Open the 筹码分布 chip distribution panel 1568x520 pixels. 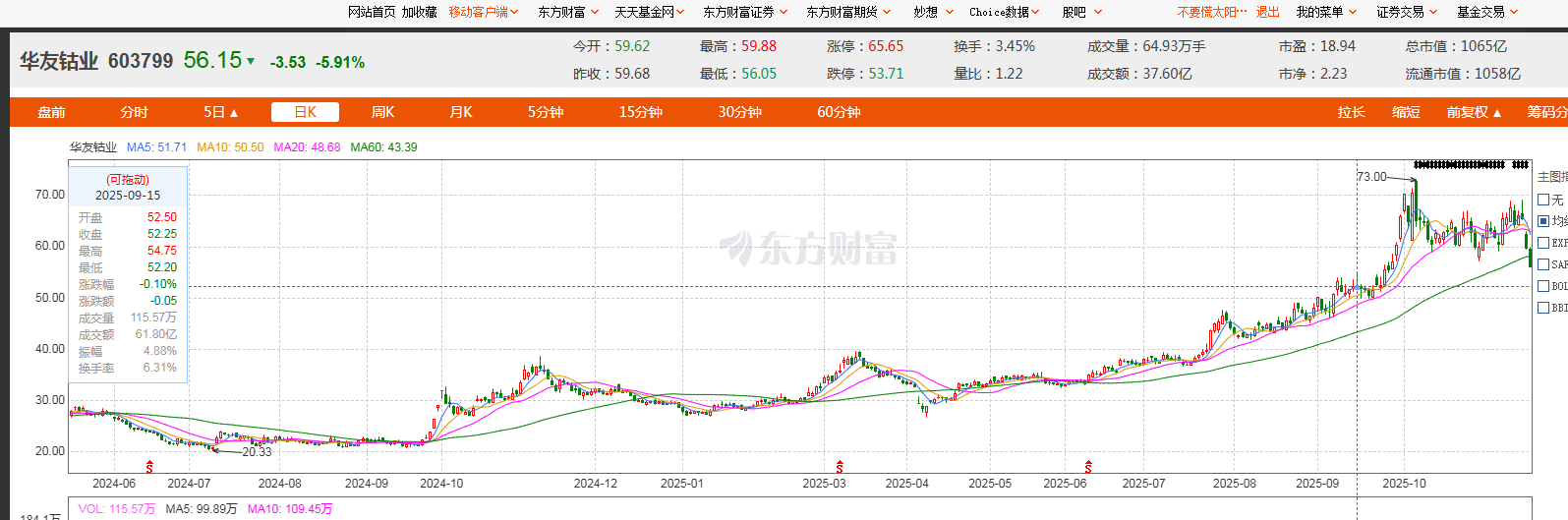click(1546, 112)
